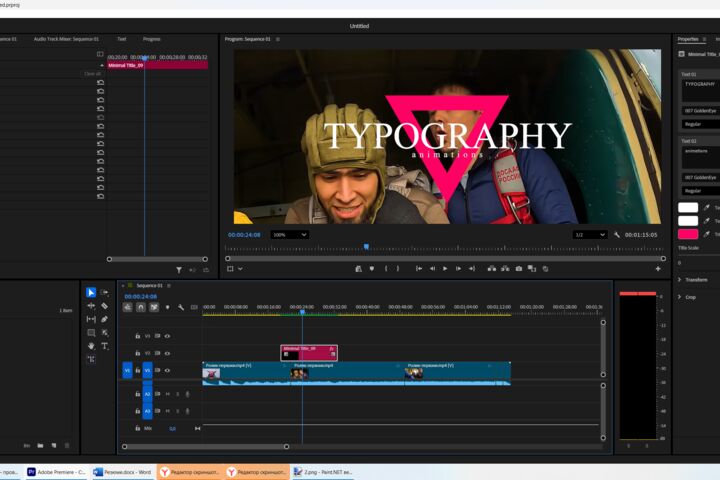Click the Mark Out bracket button
Viewport: 720px width, 480px height.
point(398,269)
